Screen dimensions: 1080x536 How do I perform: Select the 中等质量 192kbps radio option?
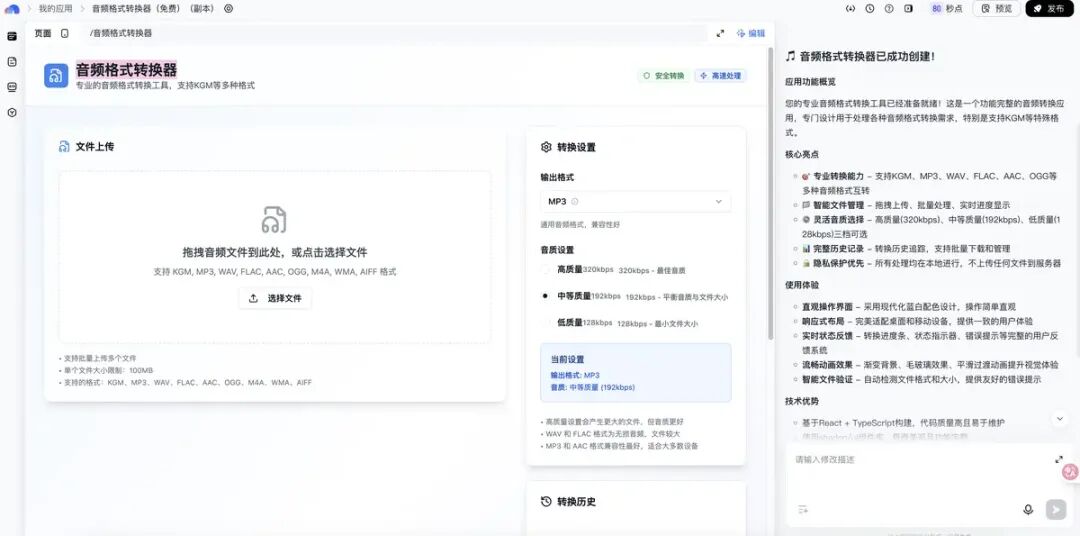(546, 296)
